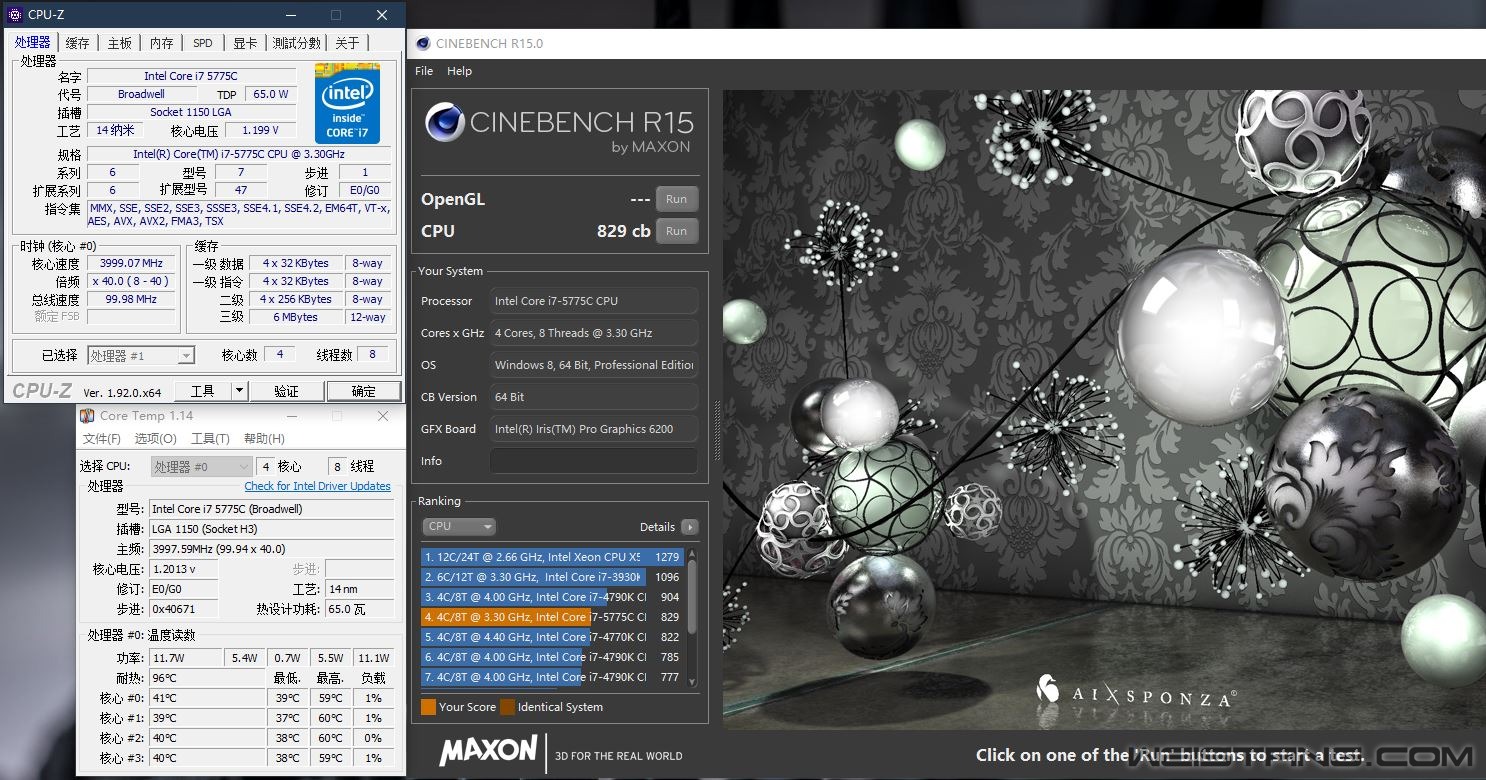Click the Intel Core i7 logo in CPU-Z
1486x780 pixels.
(x=347, y=103)
